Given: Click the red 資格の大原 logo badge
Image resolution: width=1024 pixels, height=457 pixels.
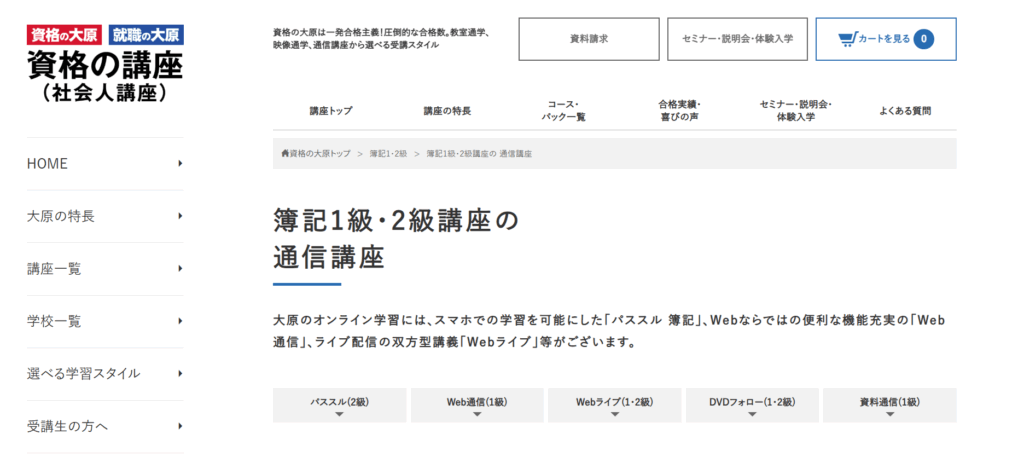Looking at the screenshot, I should tap(65, 35).
